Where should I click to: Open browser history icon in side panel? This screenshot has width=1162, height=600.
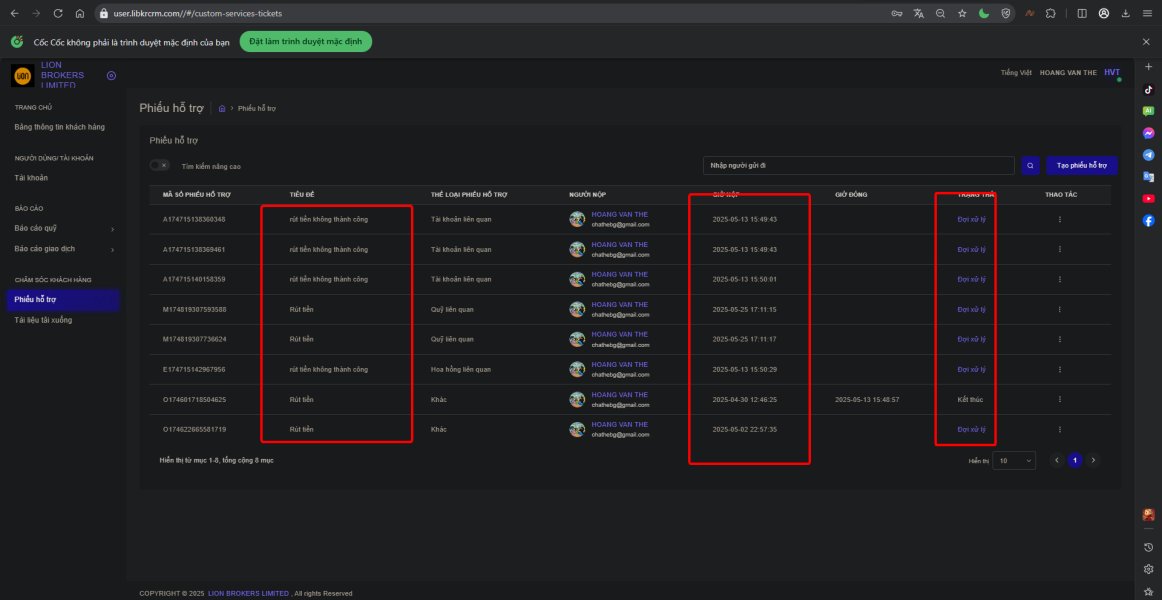(1149, 547)
